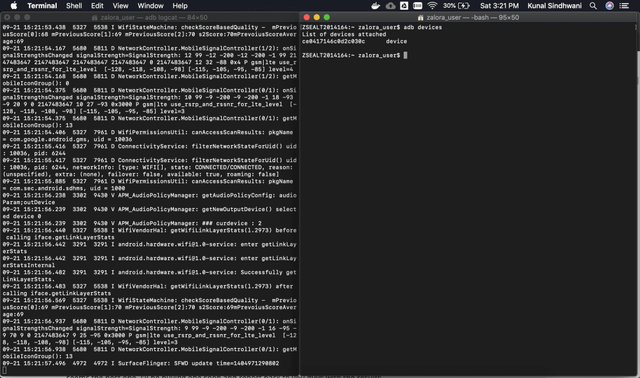The height and width of the screenshot is (378, 640).
Task: Click the Kunal Sindhwani user name menu
Action: (x=554, y=6)
